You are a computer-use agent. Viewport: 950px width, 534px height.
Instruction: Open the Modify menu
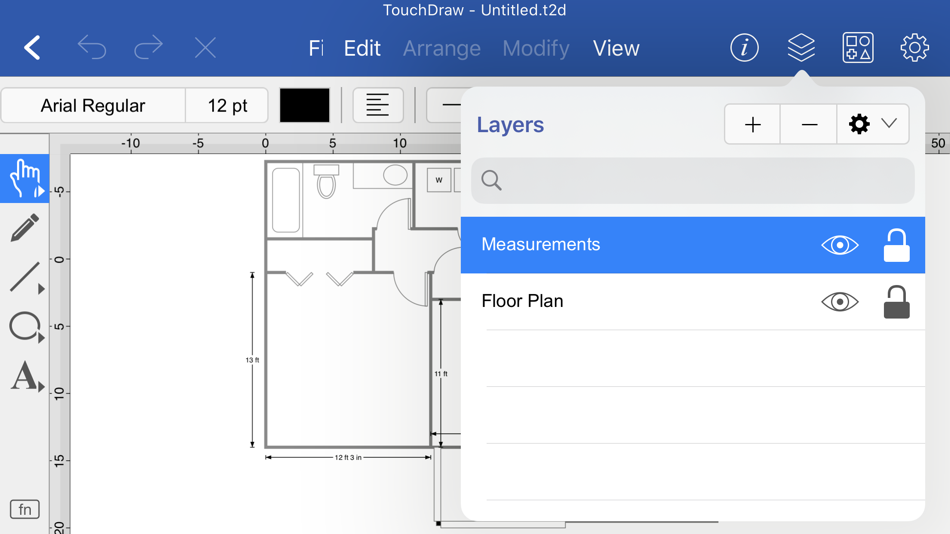(536, 48)
